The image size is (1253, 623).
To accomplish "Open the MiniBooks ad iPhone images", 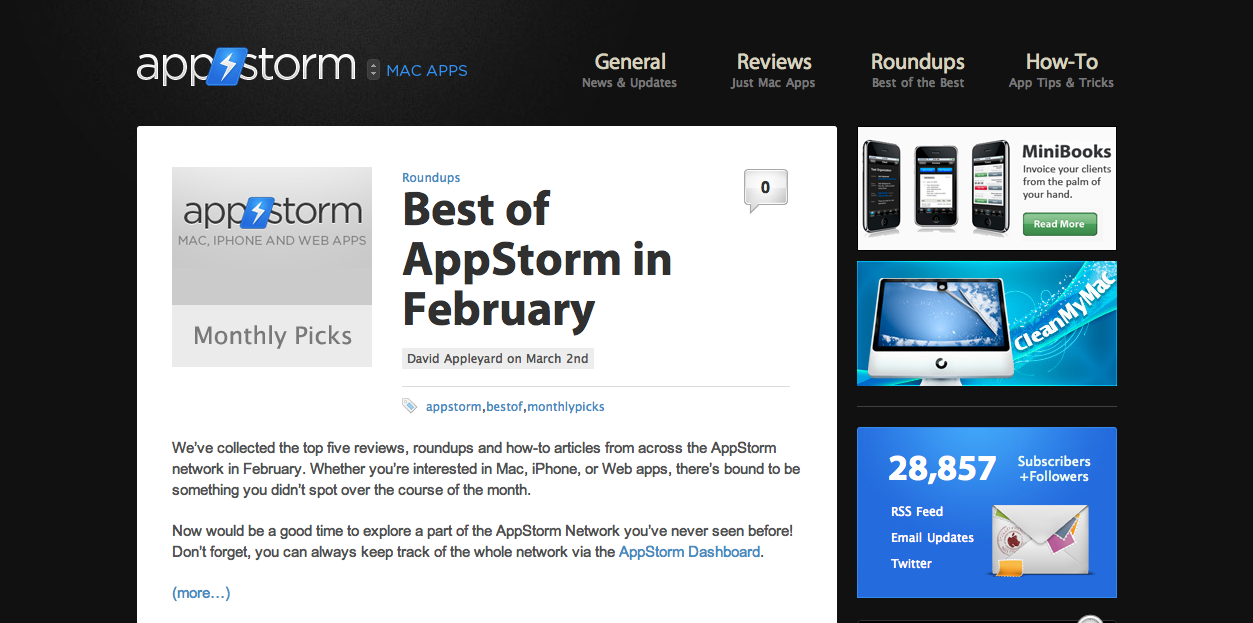I will [936, 189].
